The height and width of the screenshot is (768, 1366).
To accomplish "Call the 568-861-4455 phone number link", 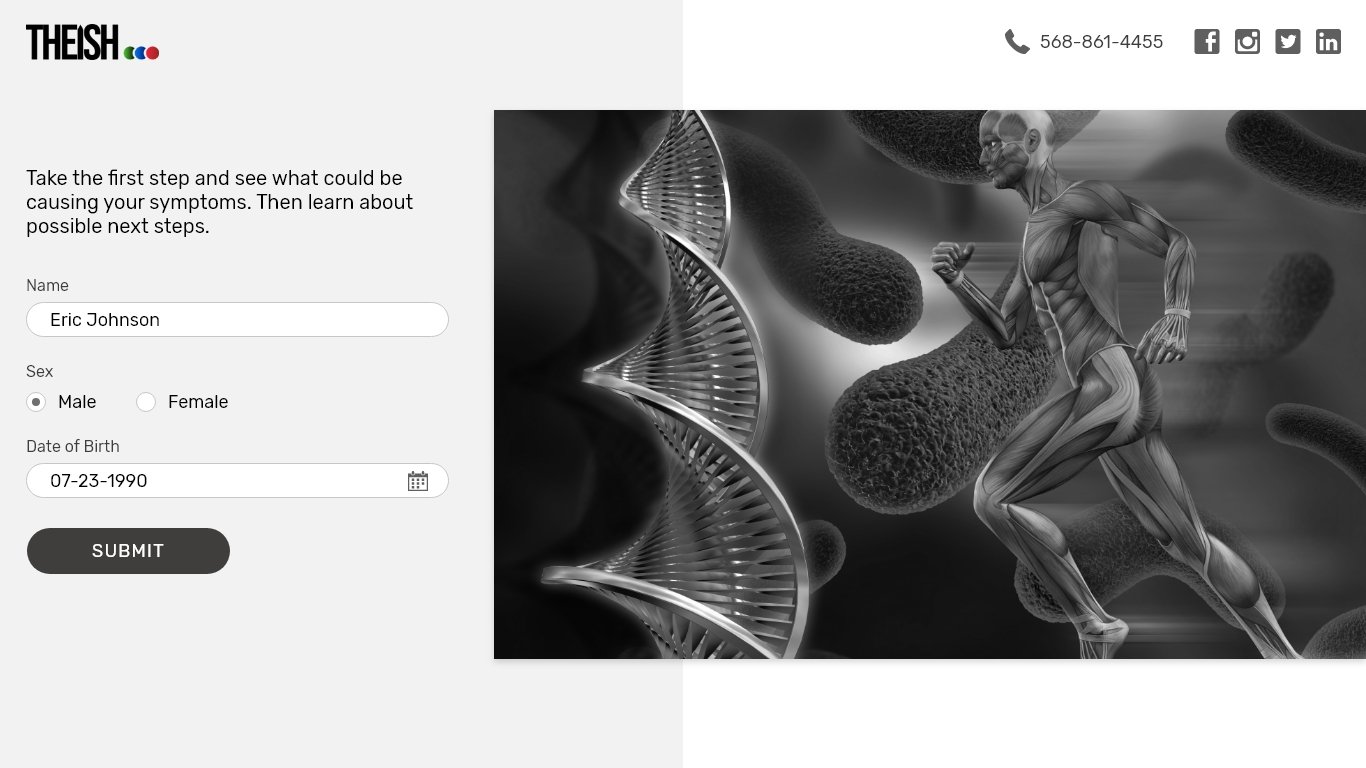I will [x=1101, y=42].
